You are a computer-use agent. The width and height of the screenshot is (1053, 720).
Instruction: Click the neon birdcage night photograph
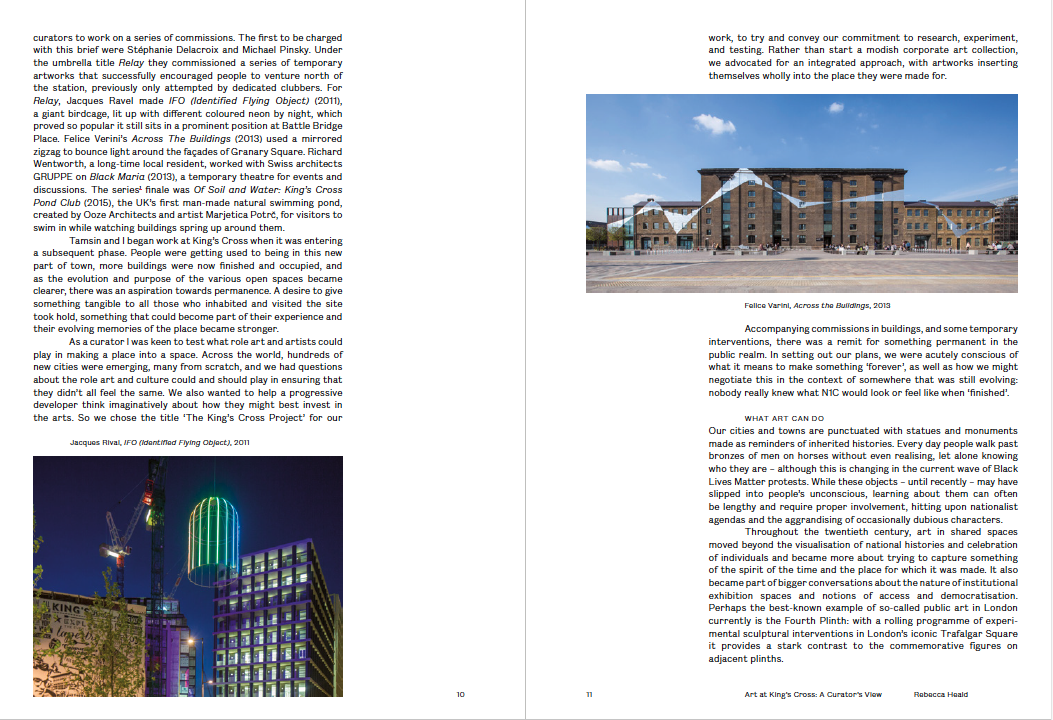click(x=188, y=576)
